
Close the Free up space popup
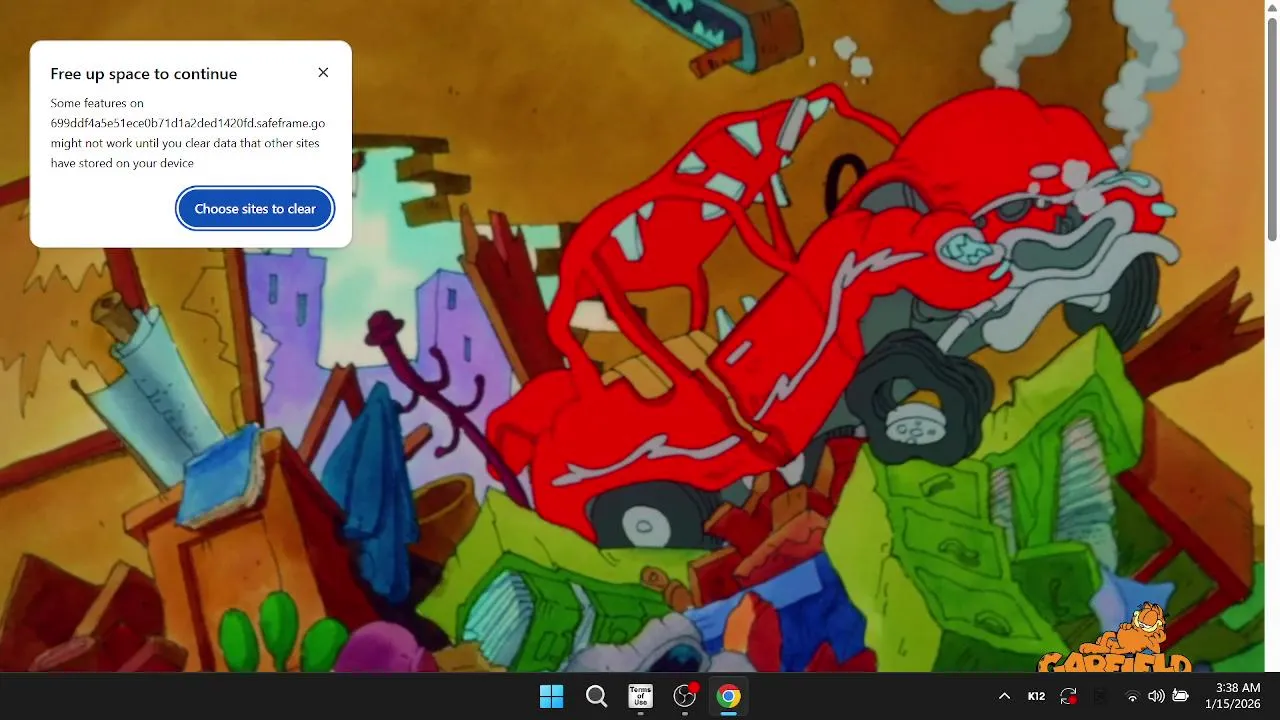pyautogui.click(x=323, y=73)
